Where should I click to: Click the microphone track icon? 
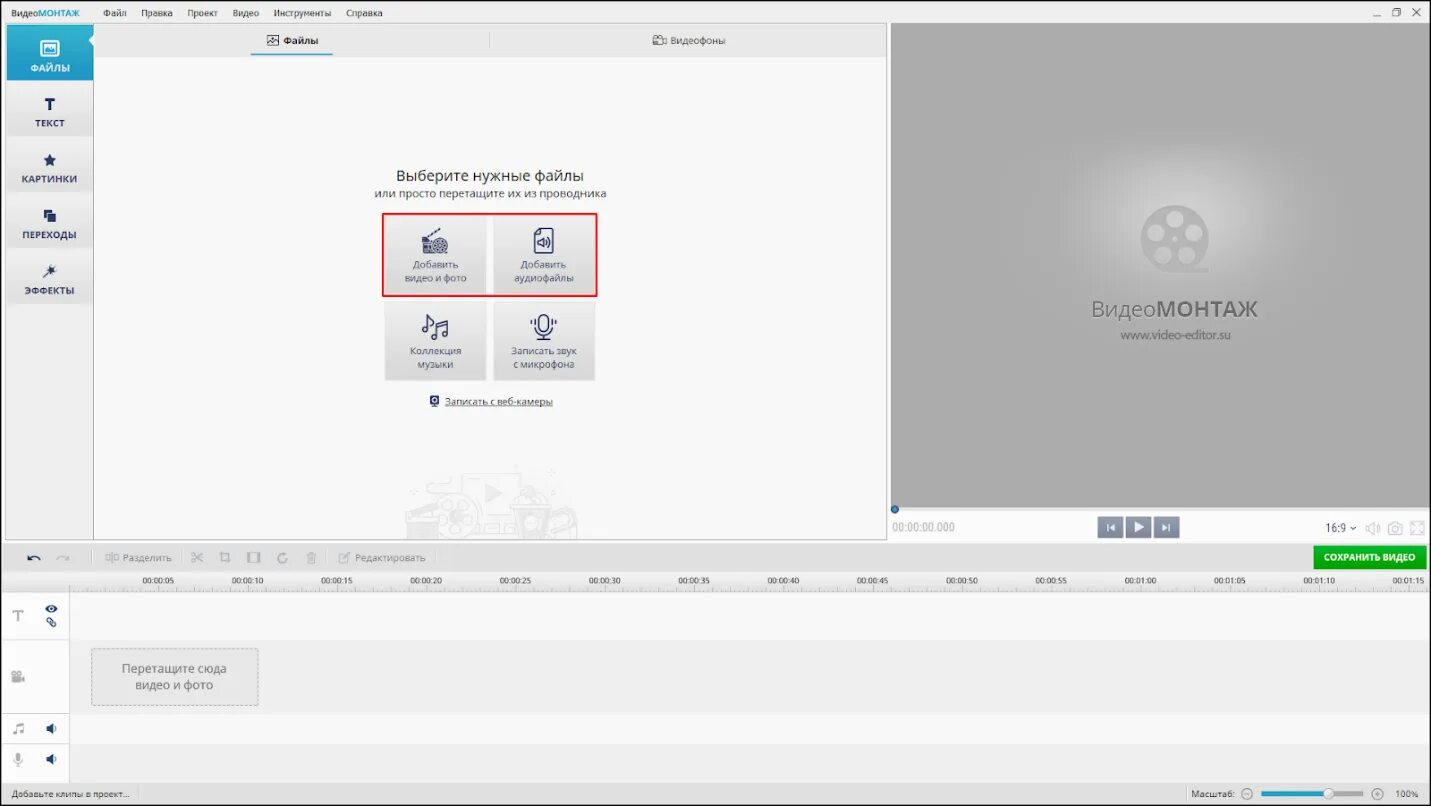[18, 760]
